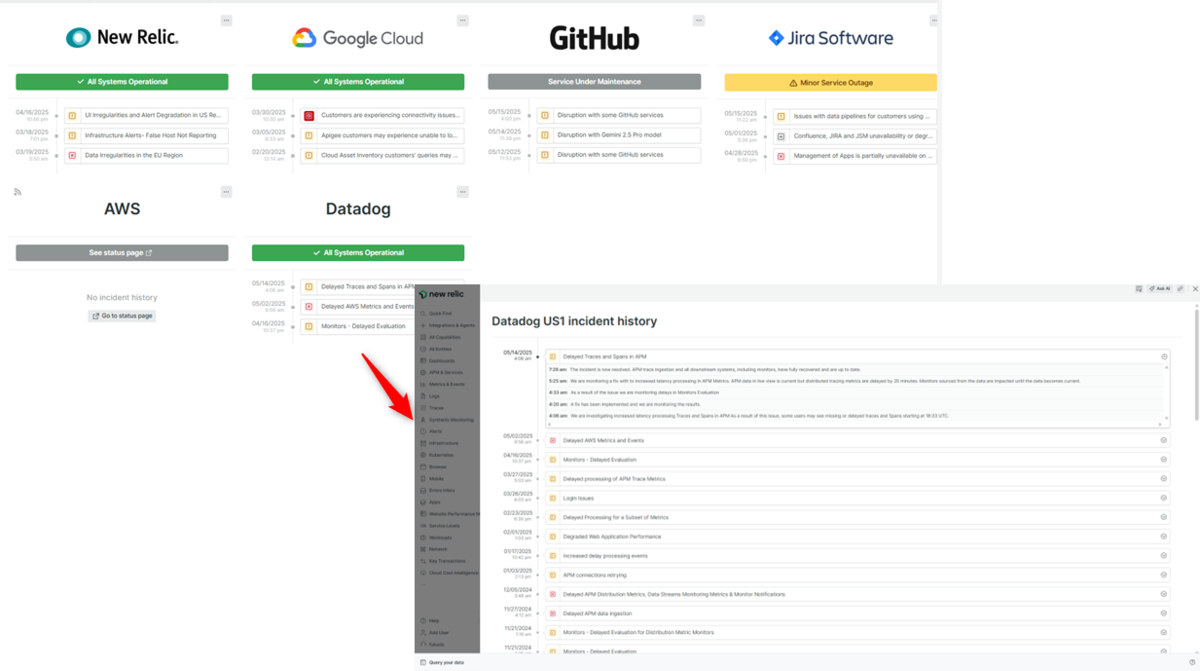Collapse Delayed Traces and Spans in APM
The width and height of the screenshot is (1200, 671).
[x=1164, y=357]
